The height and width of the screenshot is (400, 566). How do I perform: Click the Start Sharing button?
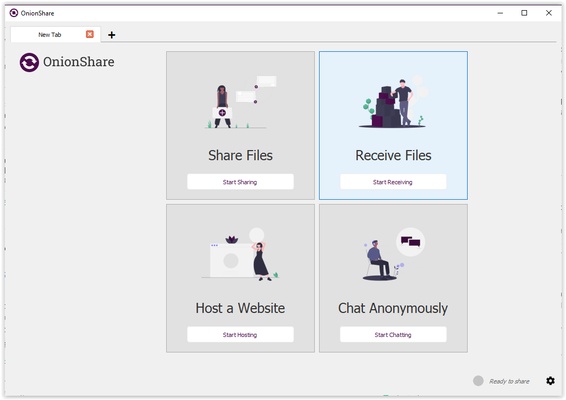point(240,182)
